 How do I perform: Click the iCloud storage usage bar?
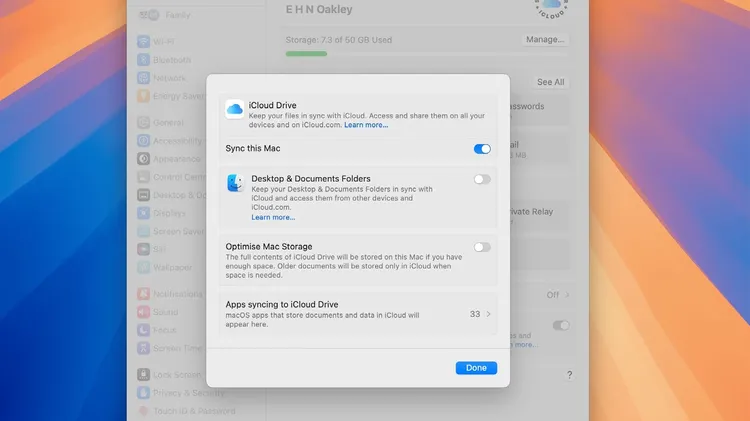(x=426, y=54)
